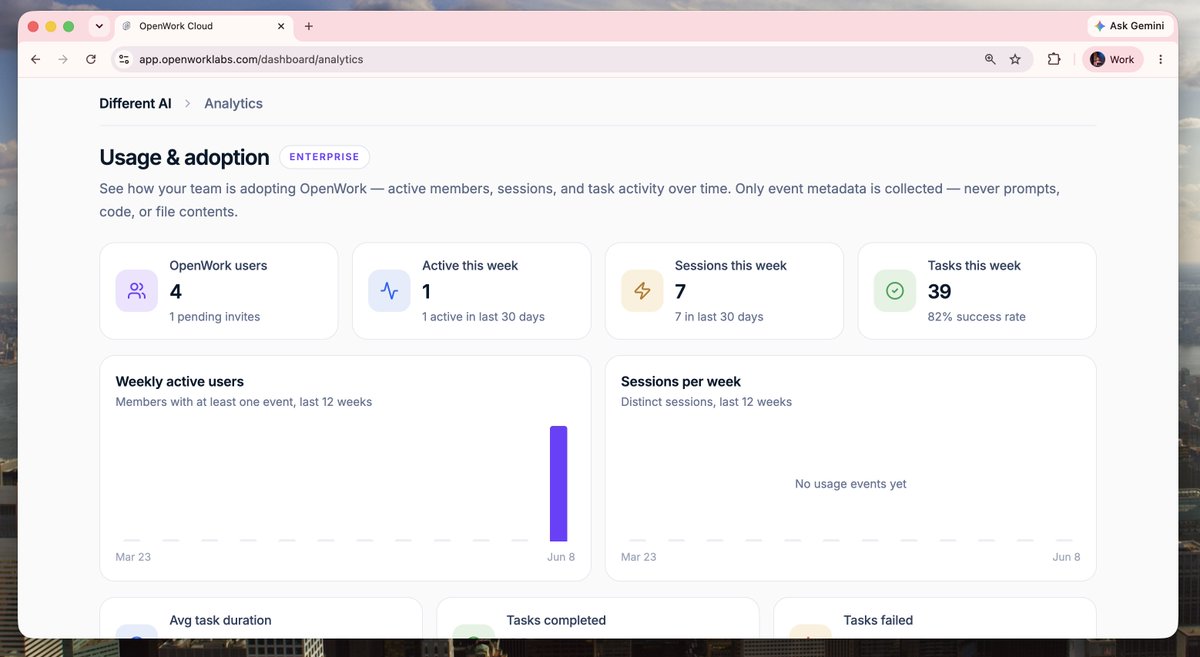Click the Analytics breadcrumb
The width and height of the screenshot is (1200, 657).
click(233, 103)
